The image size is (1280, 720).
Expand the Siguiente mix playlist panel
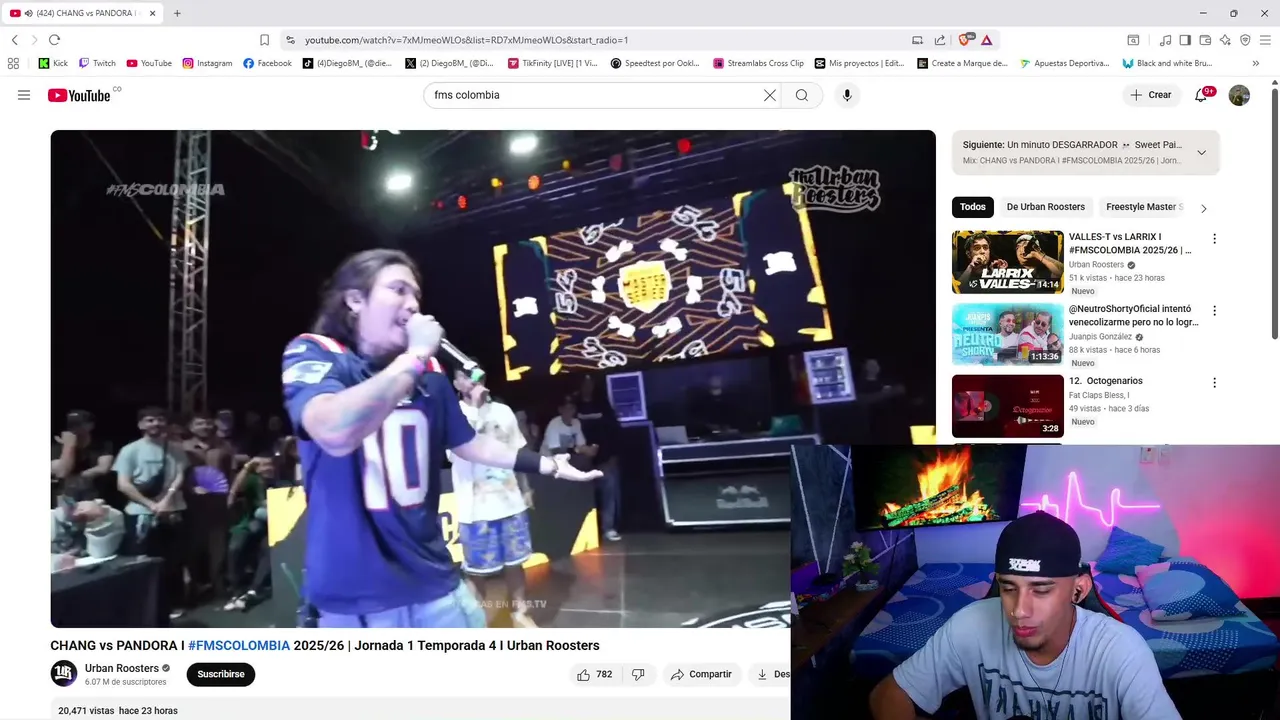pyautogui.click(x=1201, y=153)
